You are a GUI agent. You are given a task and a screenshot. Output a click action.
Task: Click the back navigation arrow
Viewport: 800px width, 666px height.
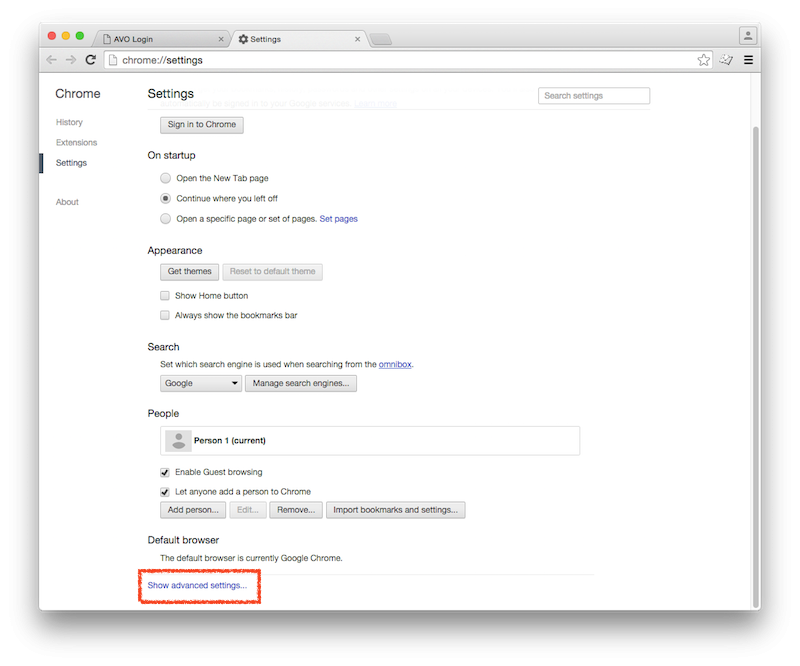(50, 59)
